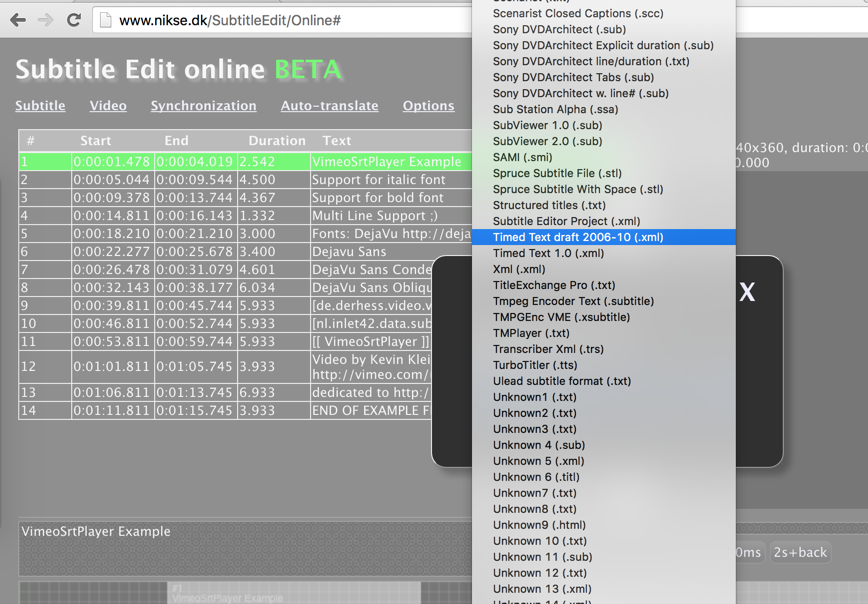Click the browser back arrow

[18, 20]
